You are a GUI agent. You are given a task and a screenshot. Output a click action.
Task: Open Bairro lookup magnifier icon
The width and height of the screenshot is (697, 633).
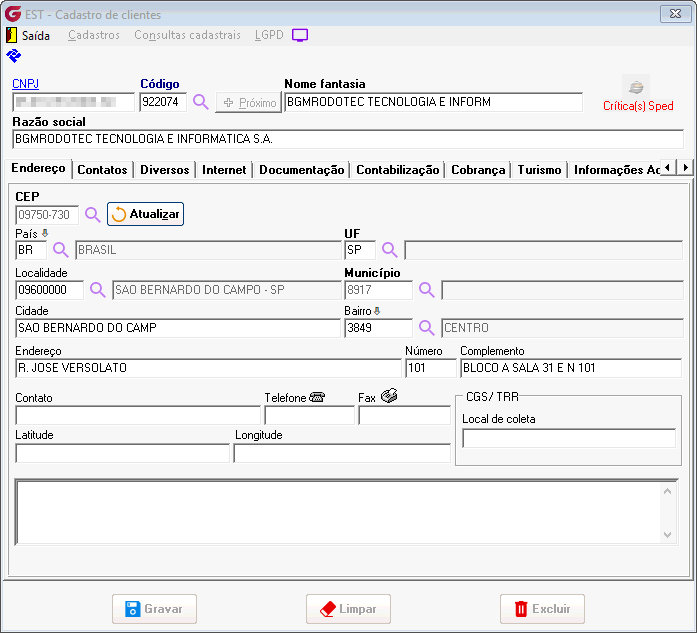(426, 328)
